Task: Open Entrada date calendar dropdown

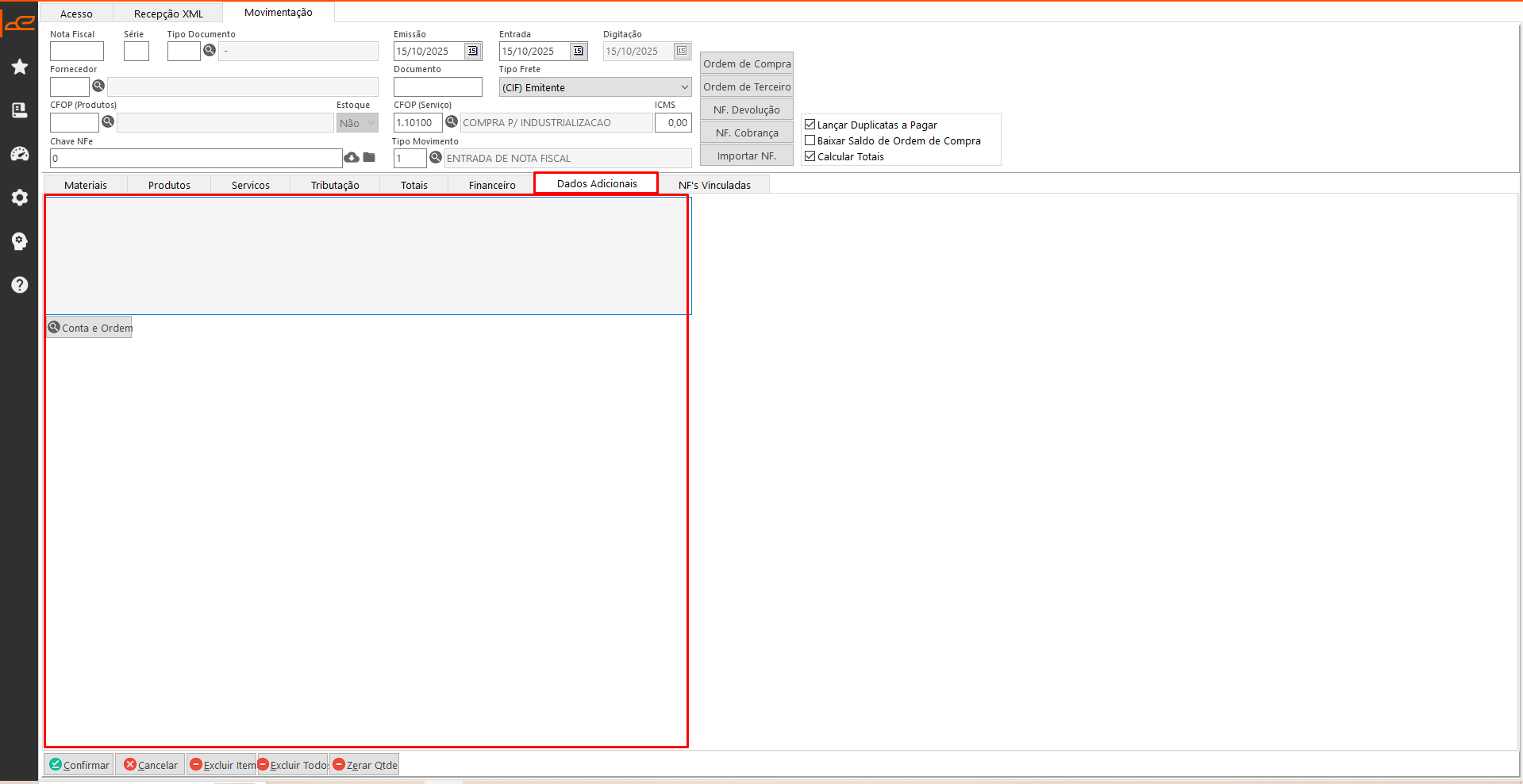Action: (x=578, y=51)
